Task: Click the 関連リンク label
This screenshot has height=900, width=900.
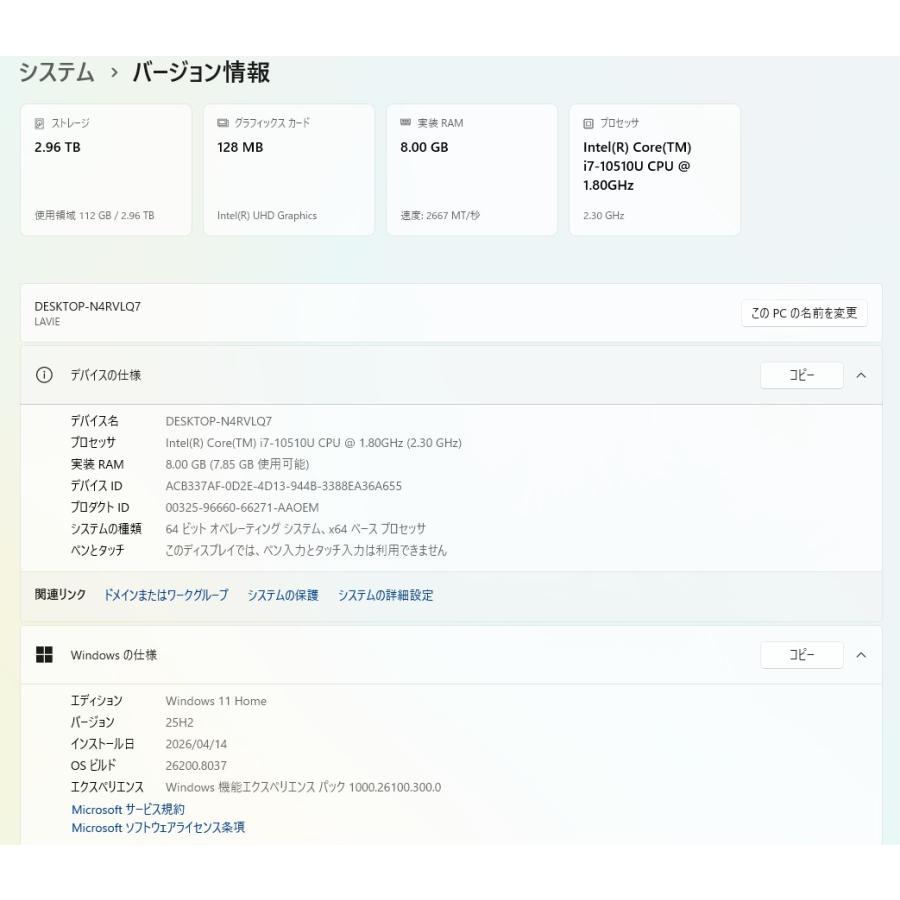Action: [60, 595]
